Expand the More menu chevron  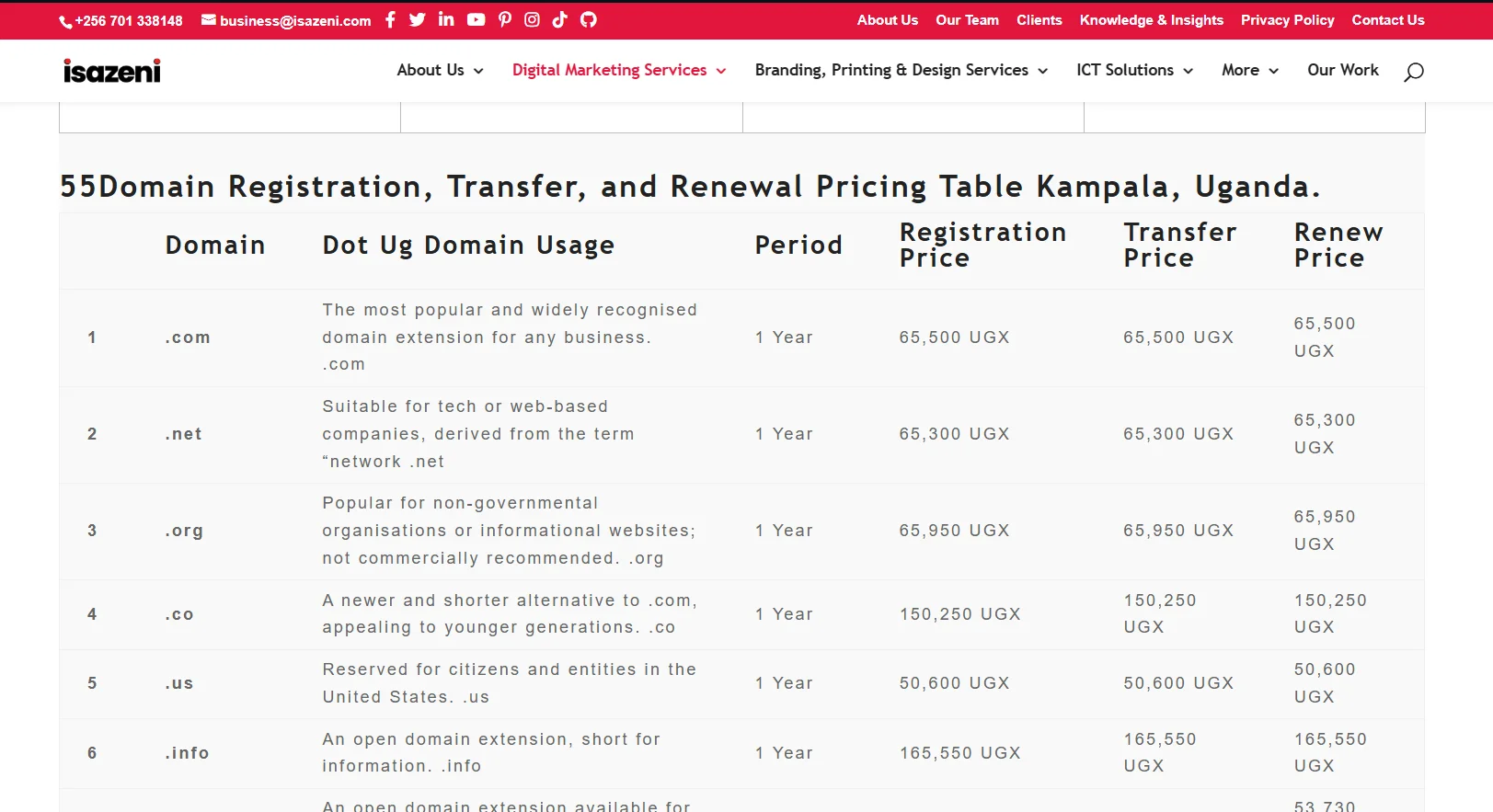(1273, 71)
